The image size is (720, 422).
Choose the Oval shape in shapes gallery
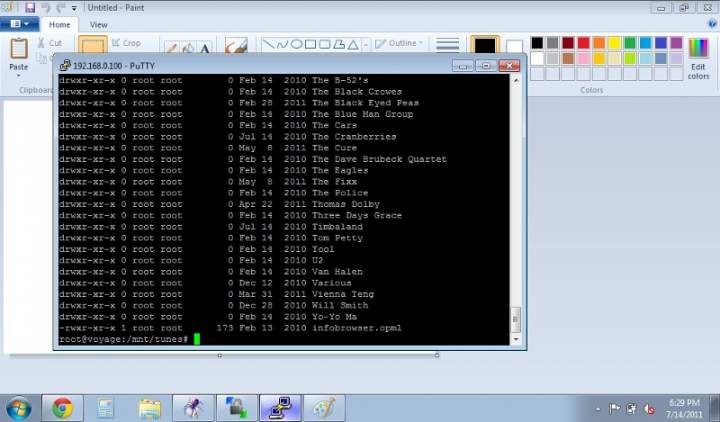click(x=297, y=44)
